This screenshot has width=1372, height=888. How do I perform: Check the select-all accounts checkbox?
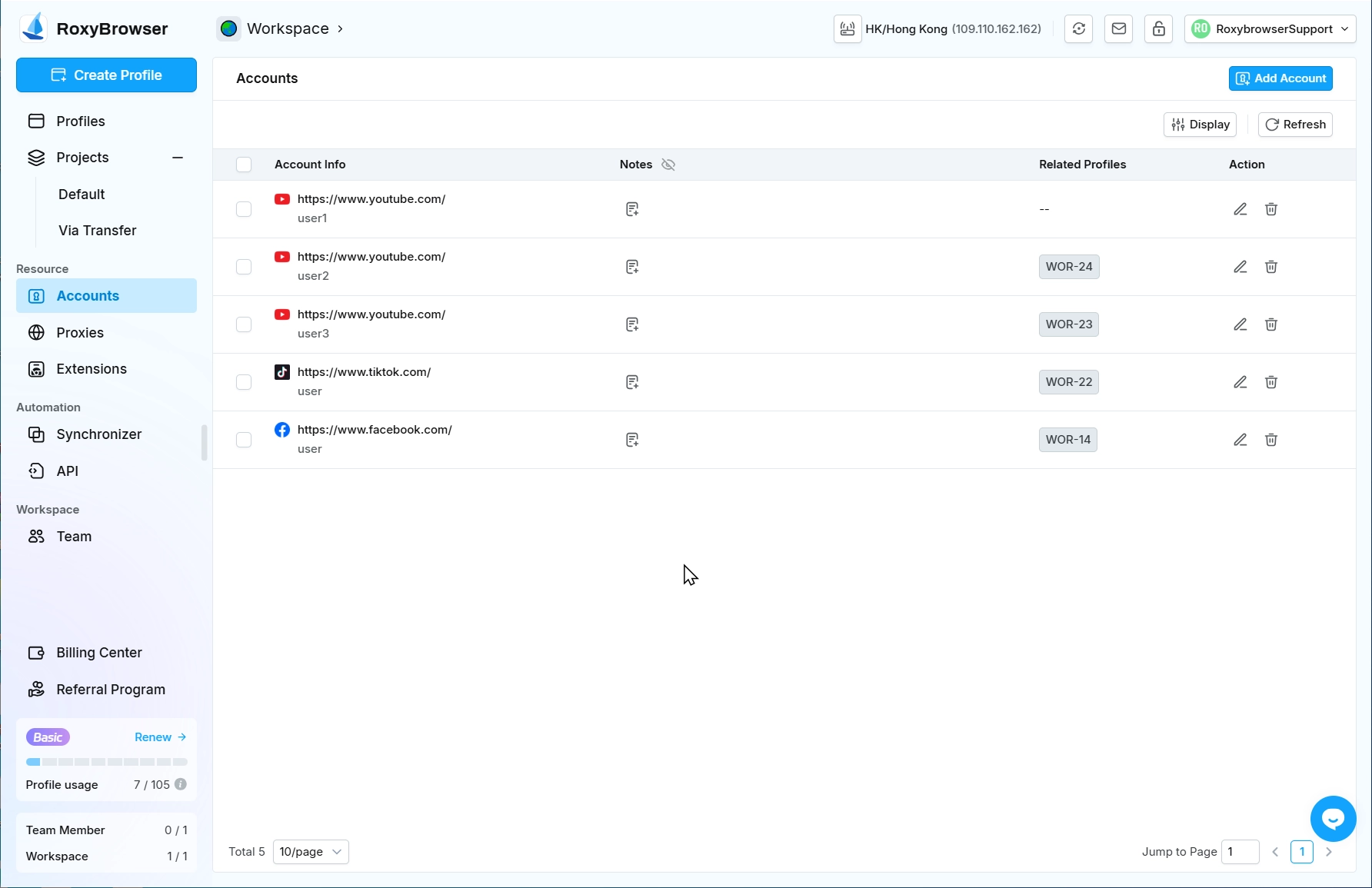(x=244, y=165)
